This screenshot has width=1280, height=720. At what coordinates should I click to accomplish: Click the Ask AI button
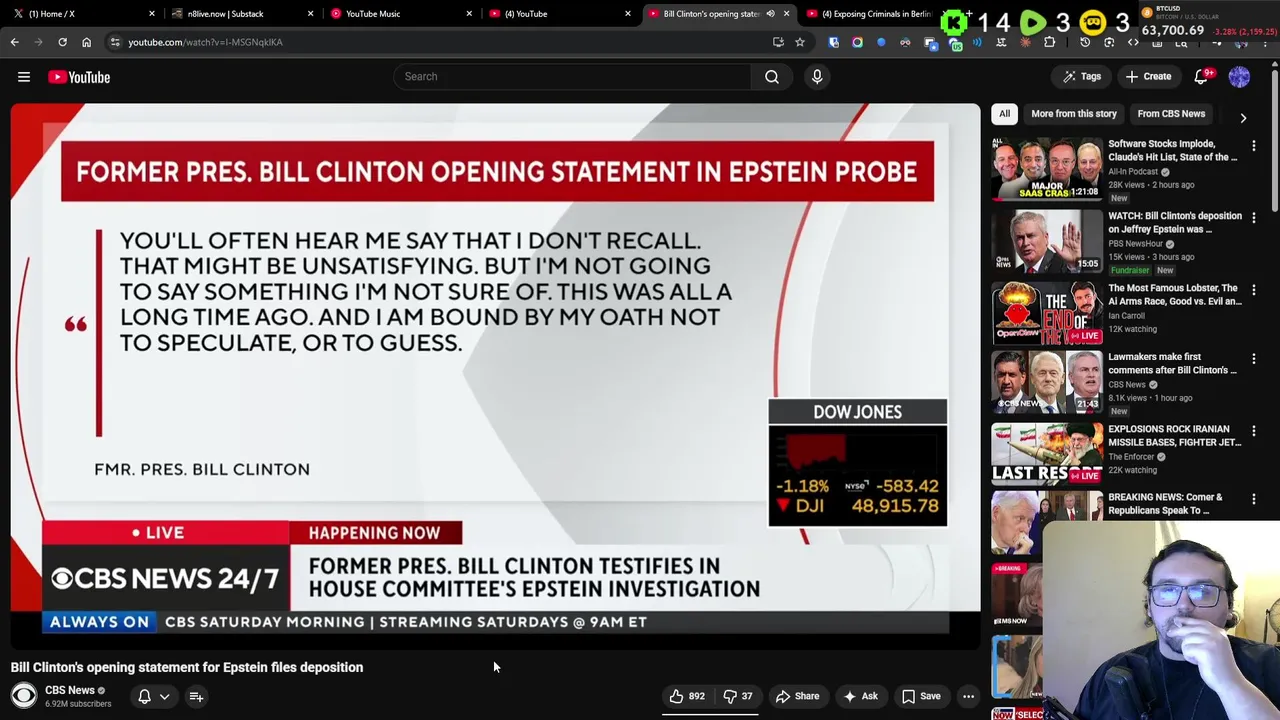click(860, 696)
